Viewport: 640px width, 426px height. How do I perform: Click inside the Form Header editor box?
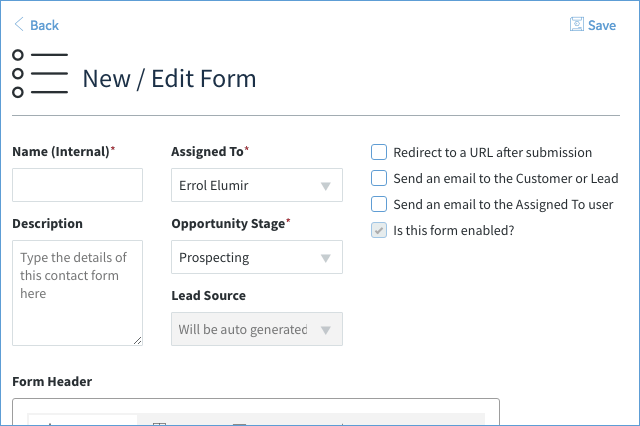click(256, 412)
